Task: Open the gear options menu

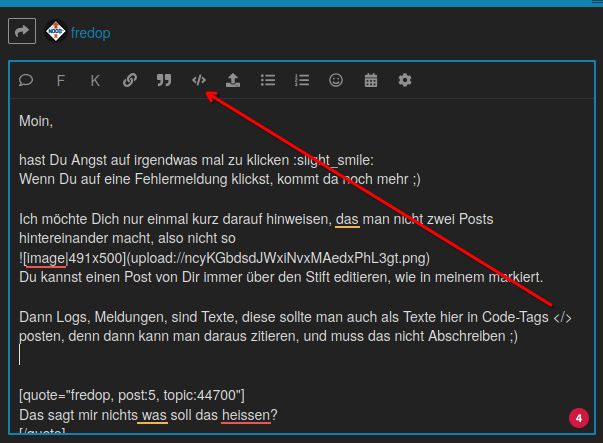Action: tap(405, 80)
